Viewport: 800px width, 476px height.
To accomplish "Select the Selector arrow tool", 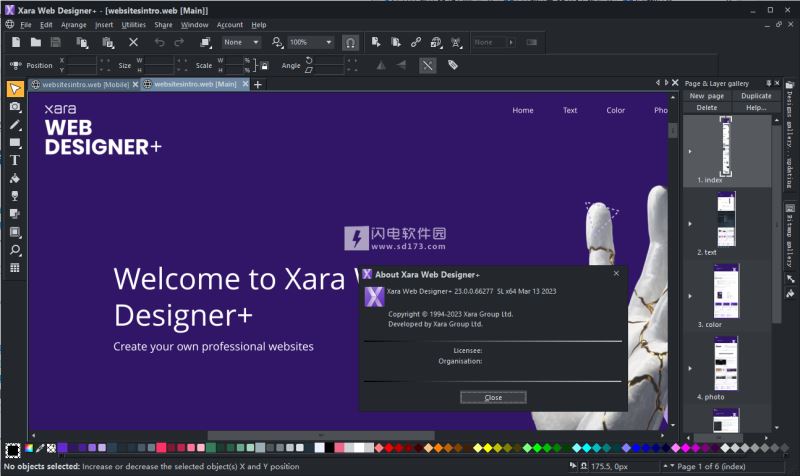I will (15, 89).
